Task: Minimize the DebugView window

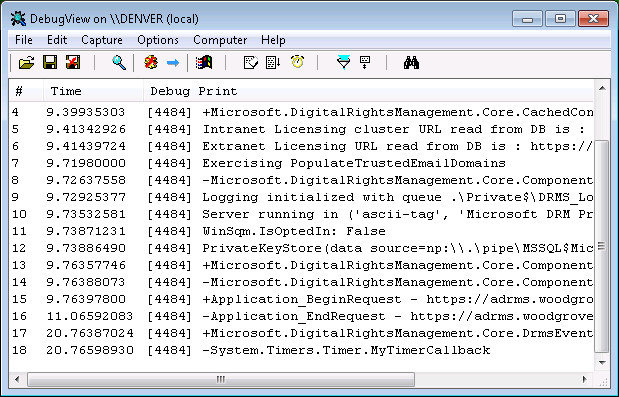Action: (x=527, y=19)
